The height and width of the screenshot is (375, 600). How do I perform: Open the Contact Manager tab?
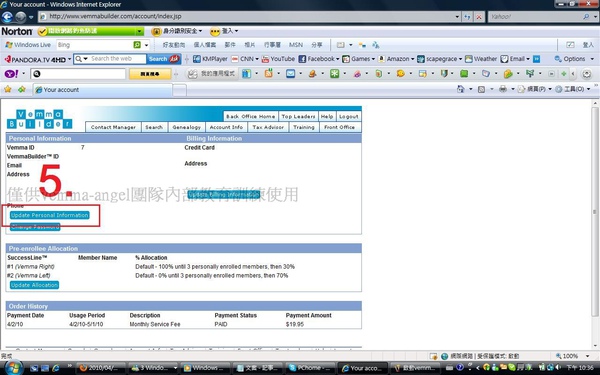pyautogui.click(x=113, y=127)
